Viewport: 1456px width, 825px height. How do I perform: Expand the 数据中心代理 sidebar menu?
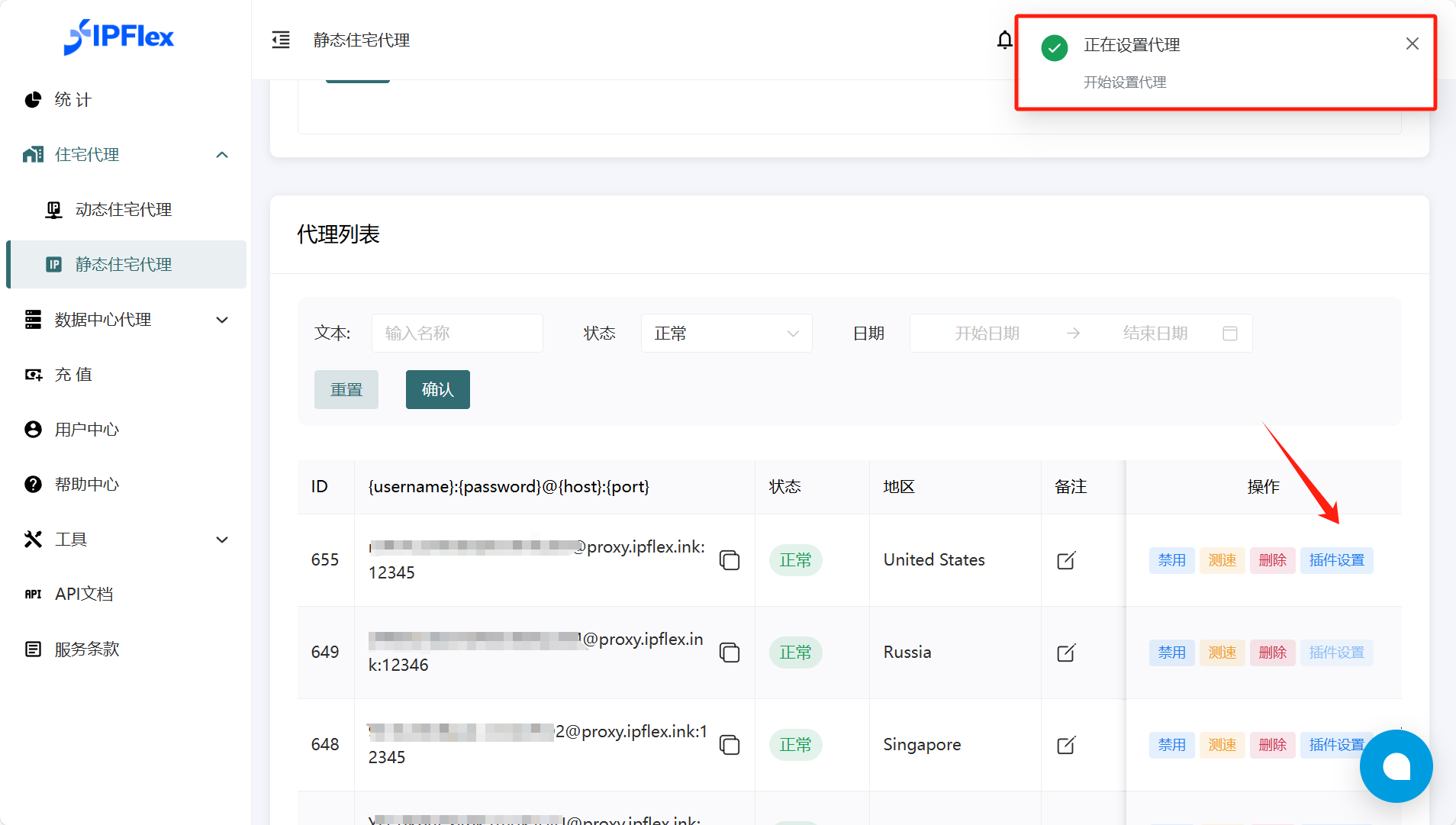point(126,320)
